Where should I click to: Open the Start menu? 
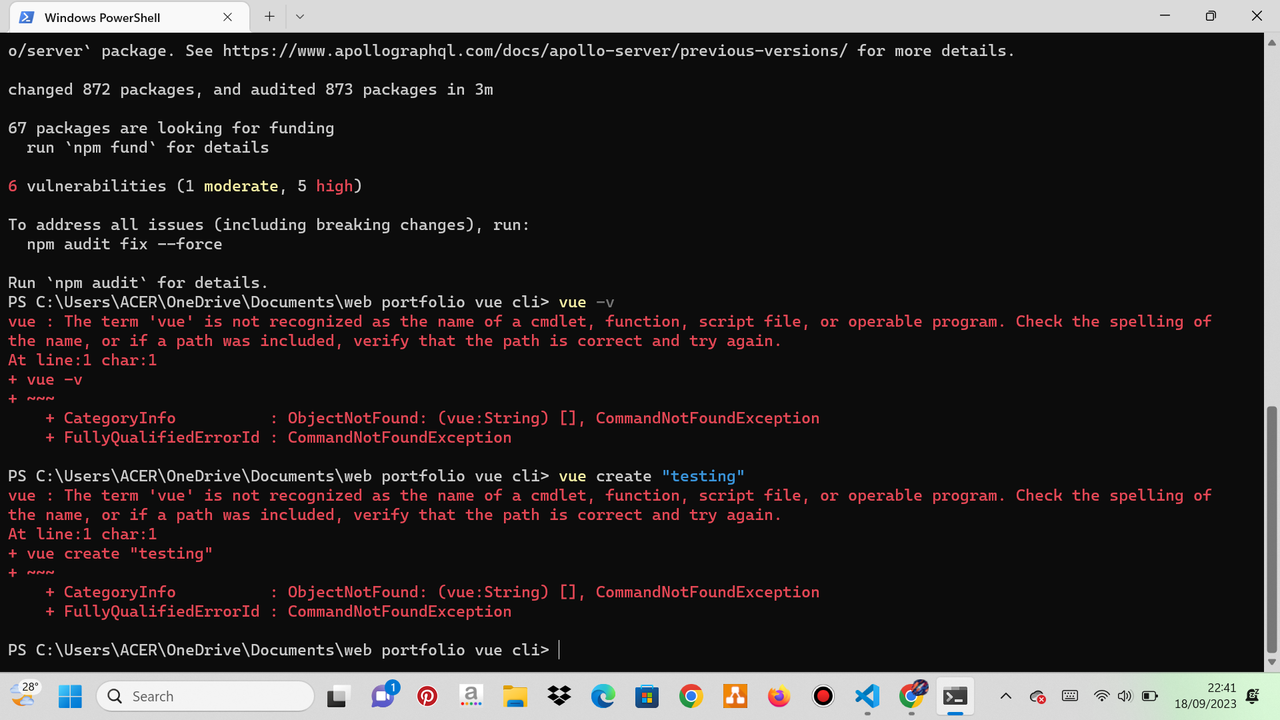pyautogui.click(x=70, y=695)
